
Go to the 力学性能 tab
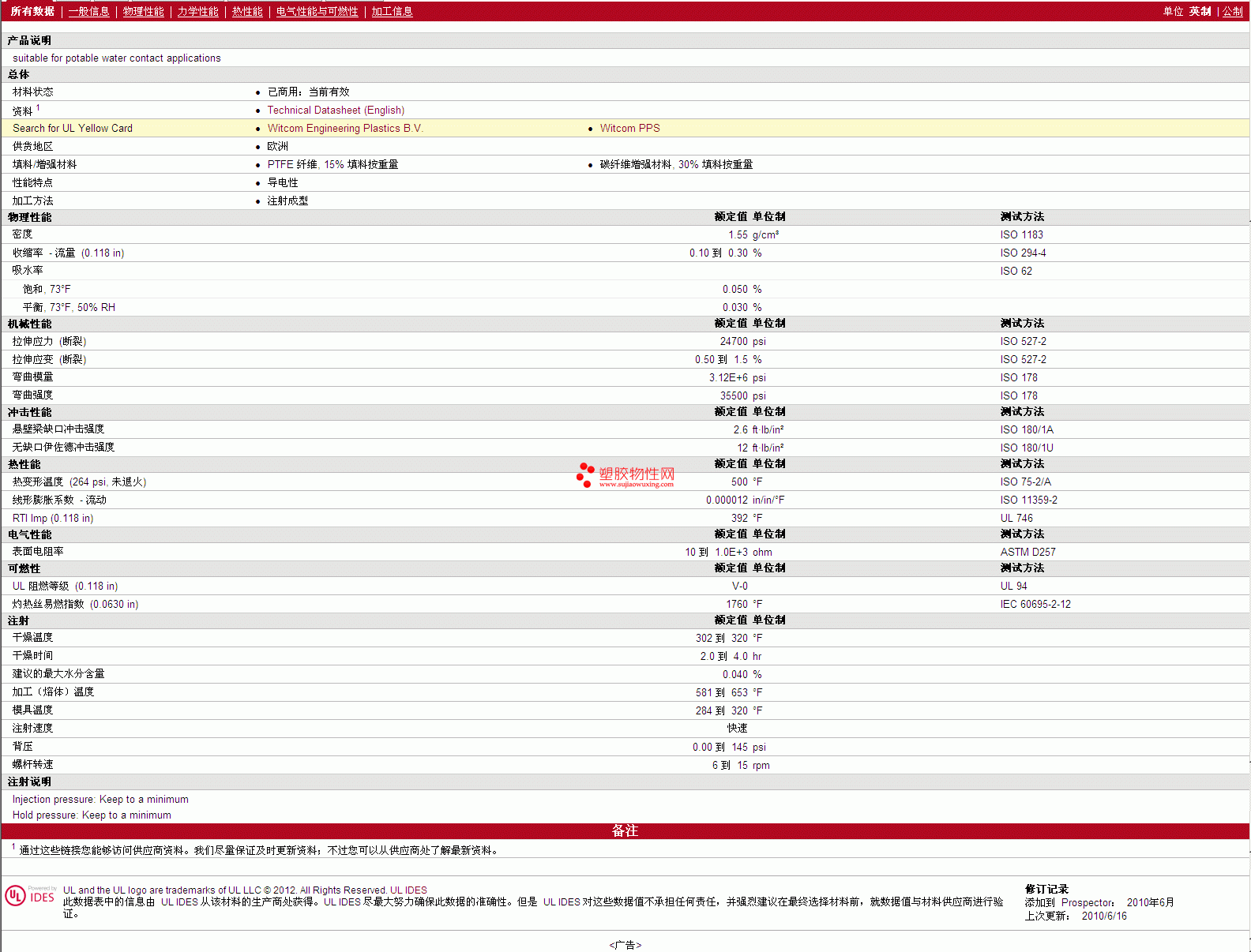tap(197, 11)
